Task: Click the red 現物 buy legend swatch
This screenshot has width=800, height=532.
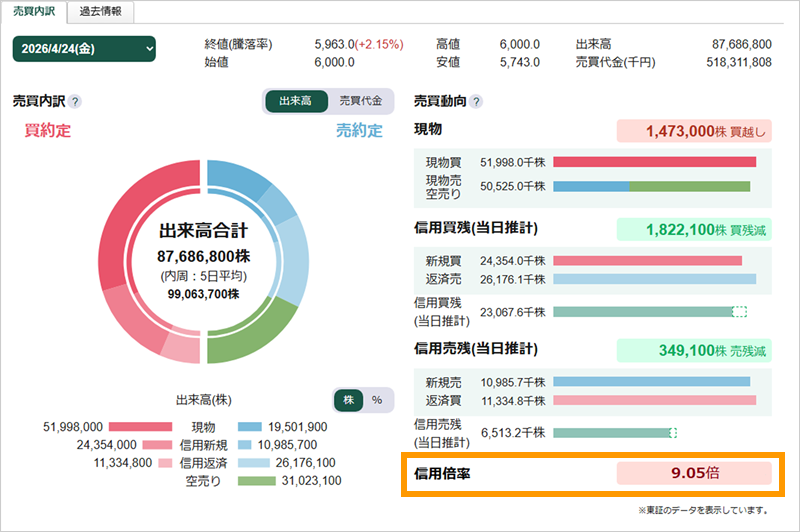Action: pyautogui.click(x=140, y=427)
